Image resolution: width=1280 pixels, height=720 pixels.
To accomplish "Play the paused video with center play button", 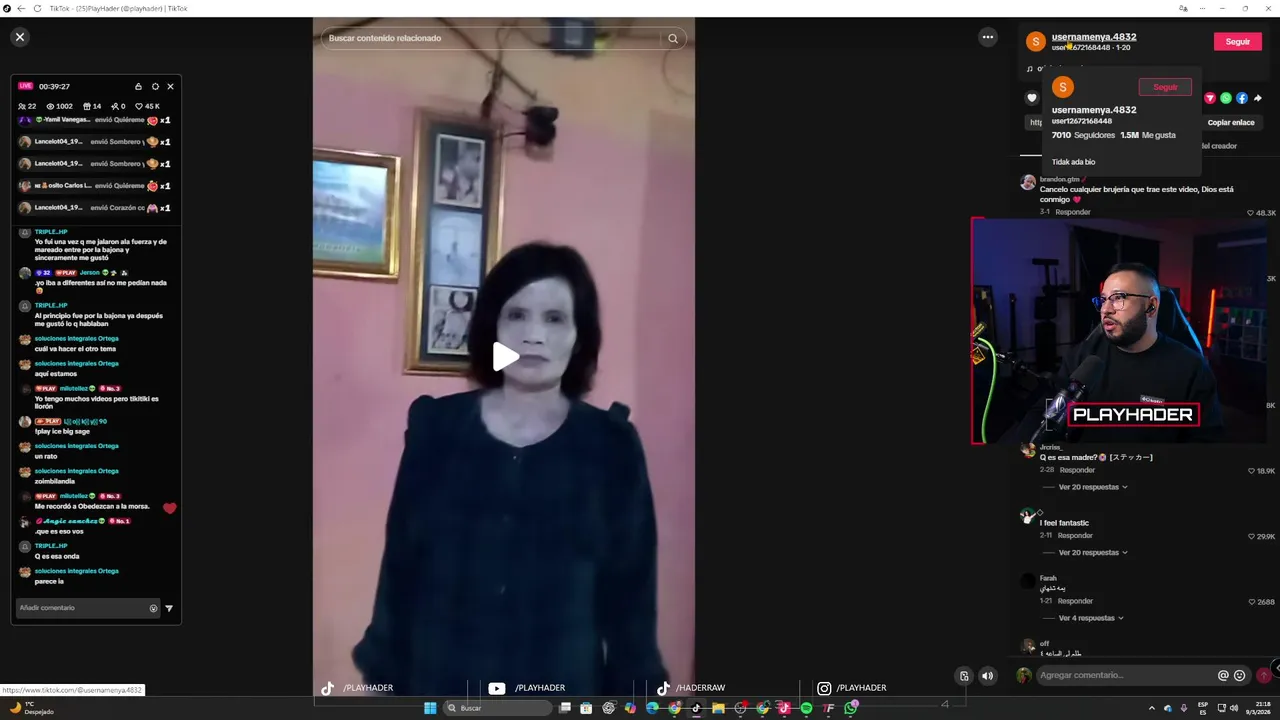I will [x=504, y=356].
